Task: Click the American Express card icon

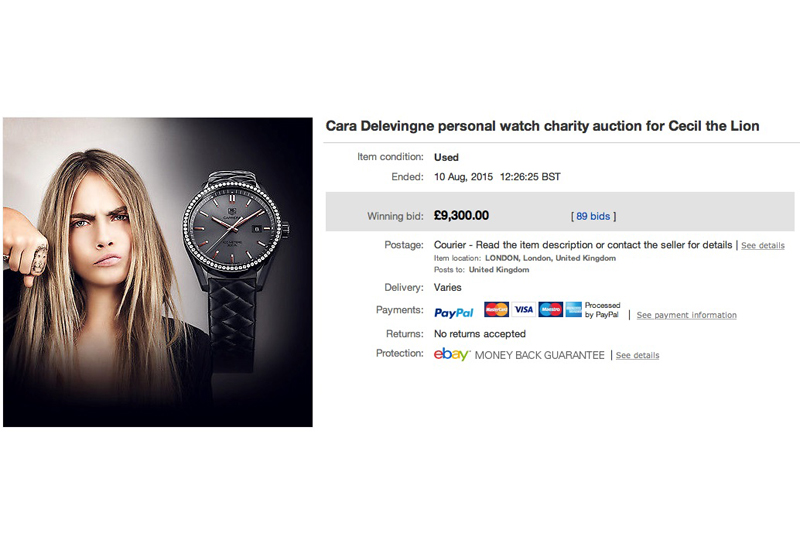Action: (573, 309)
